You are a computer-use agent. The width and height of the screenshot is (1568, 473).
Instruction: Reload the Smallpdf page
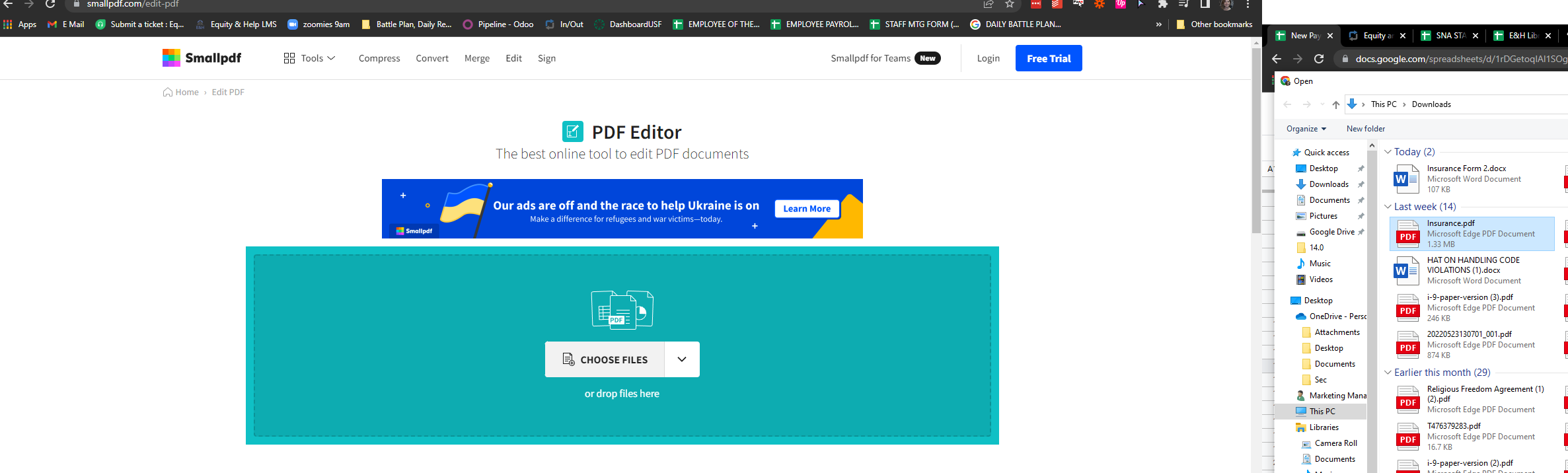50,4
